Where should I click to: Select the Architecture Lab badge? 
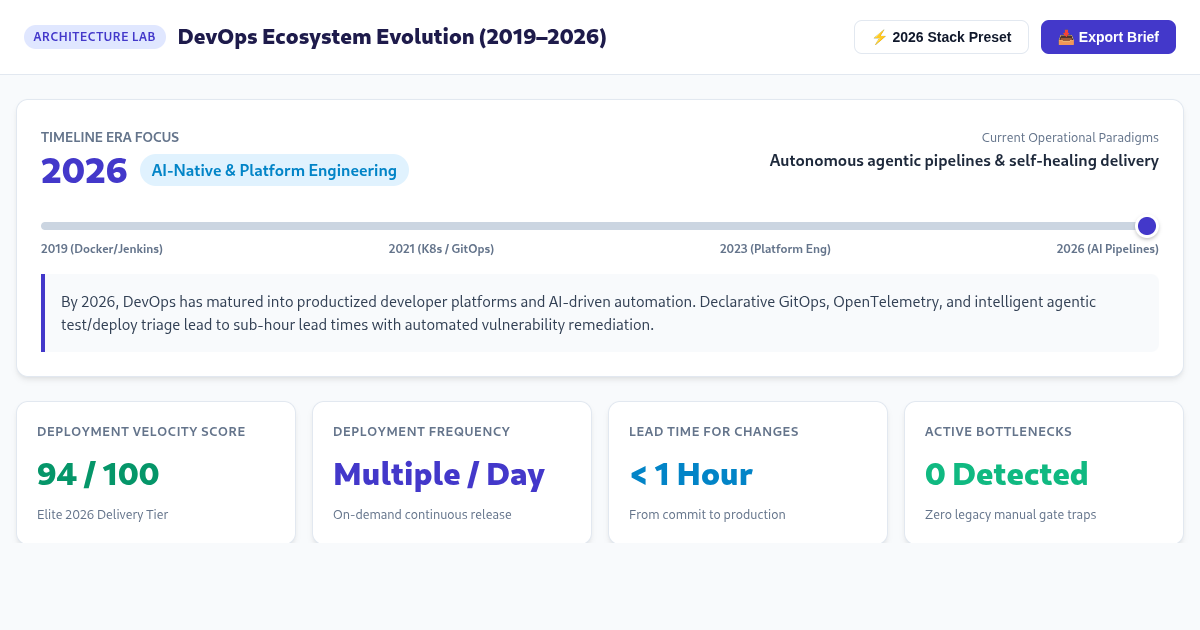[95, 37]
